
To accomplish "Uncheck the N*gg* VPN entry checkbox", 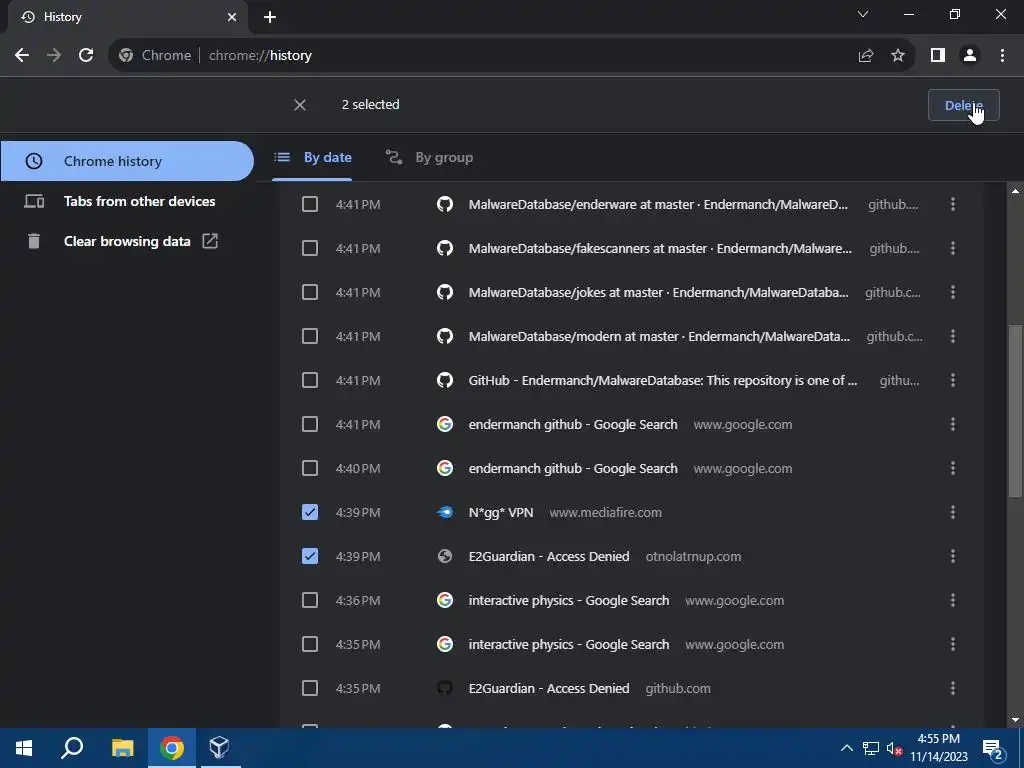I will coord(310,512).
